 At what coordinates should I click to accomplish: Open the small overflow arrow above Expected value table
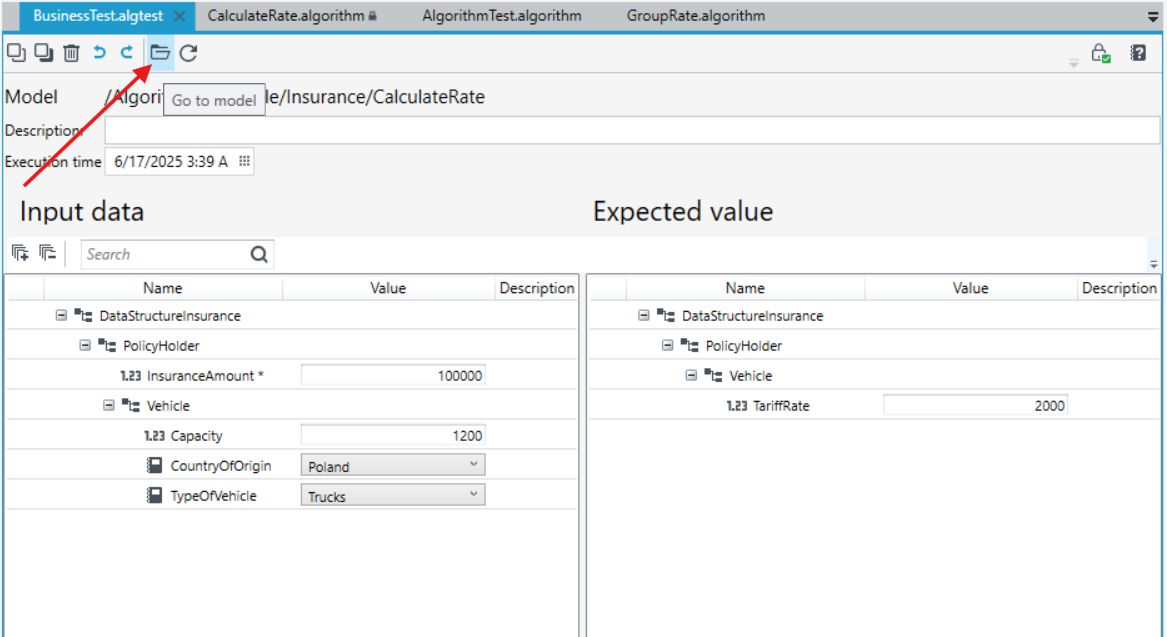(x=1154, y=264)
